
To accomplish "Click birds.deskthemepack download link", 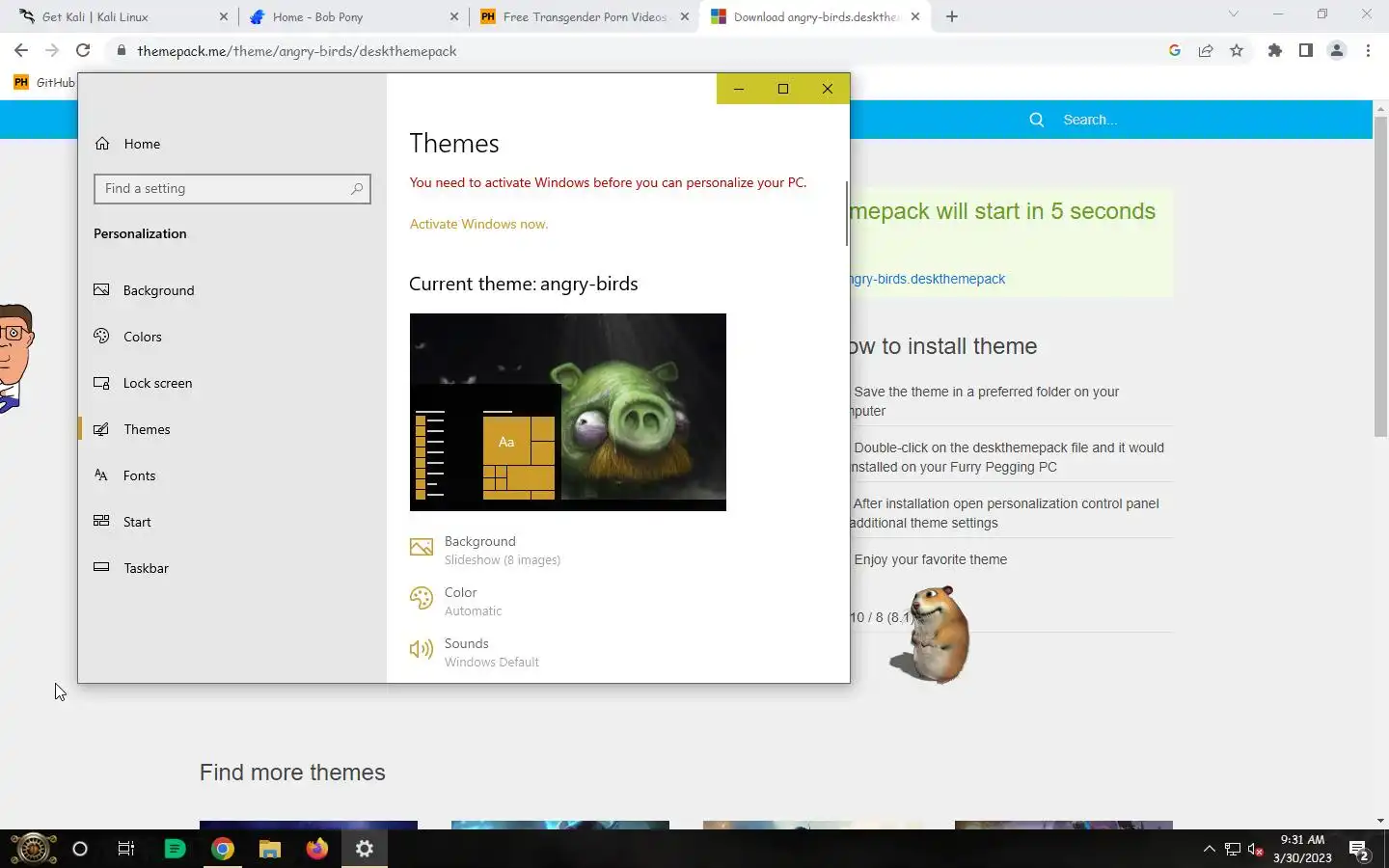I will (x=927, y=279).
